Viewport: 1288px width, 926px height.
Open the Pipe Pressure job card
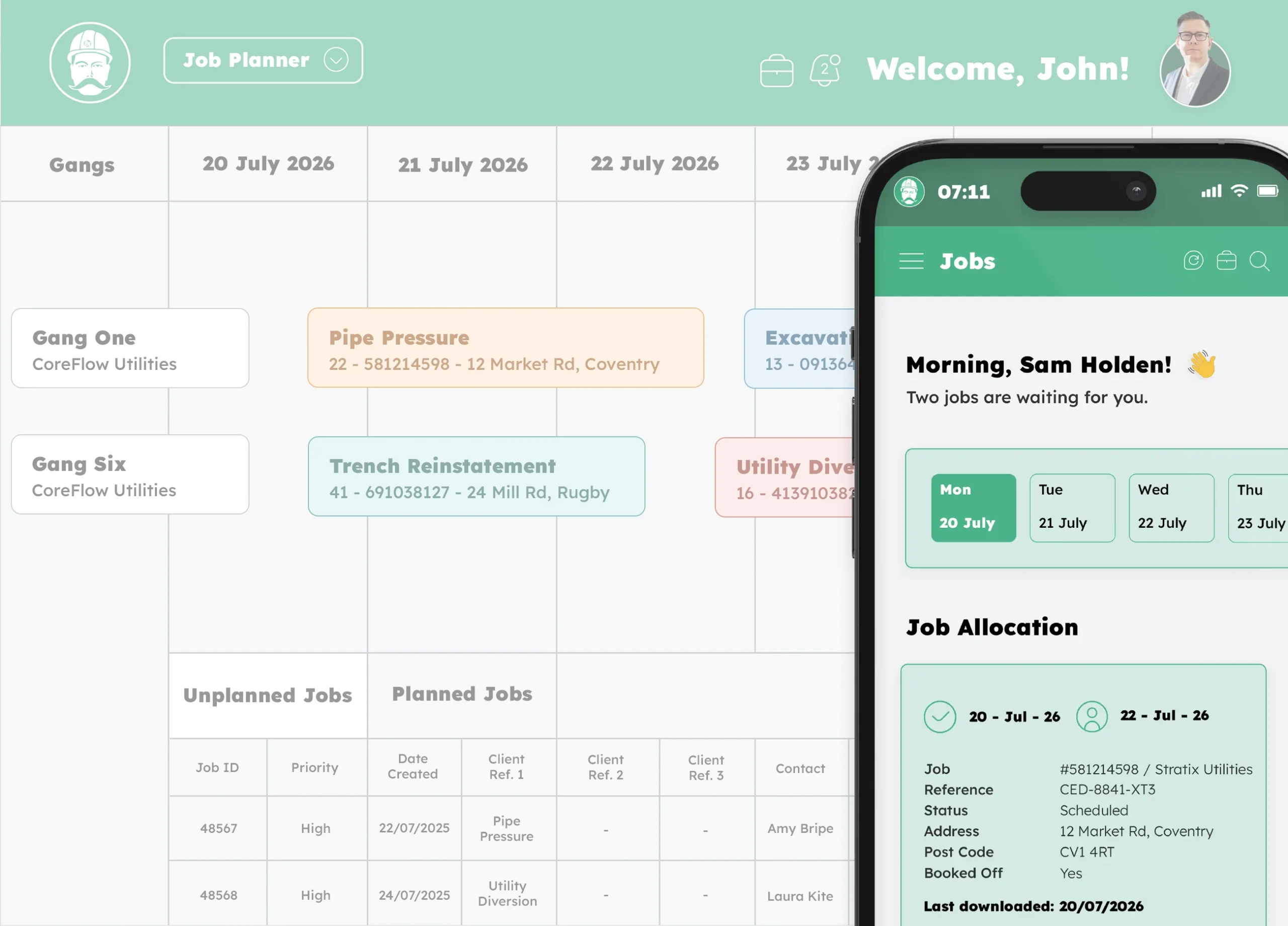pos(506,348)
